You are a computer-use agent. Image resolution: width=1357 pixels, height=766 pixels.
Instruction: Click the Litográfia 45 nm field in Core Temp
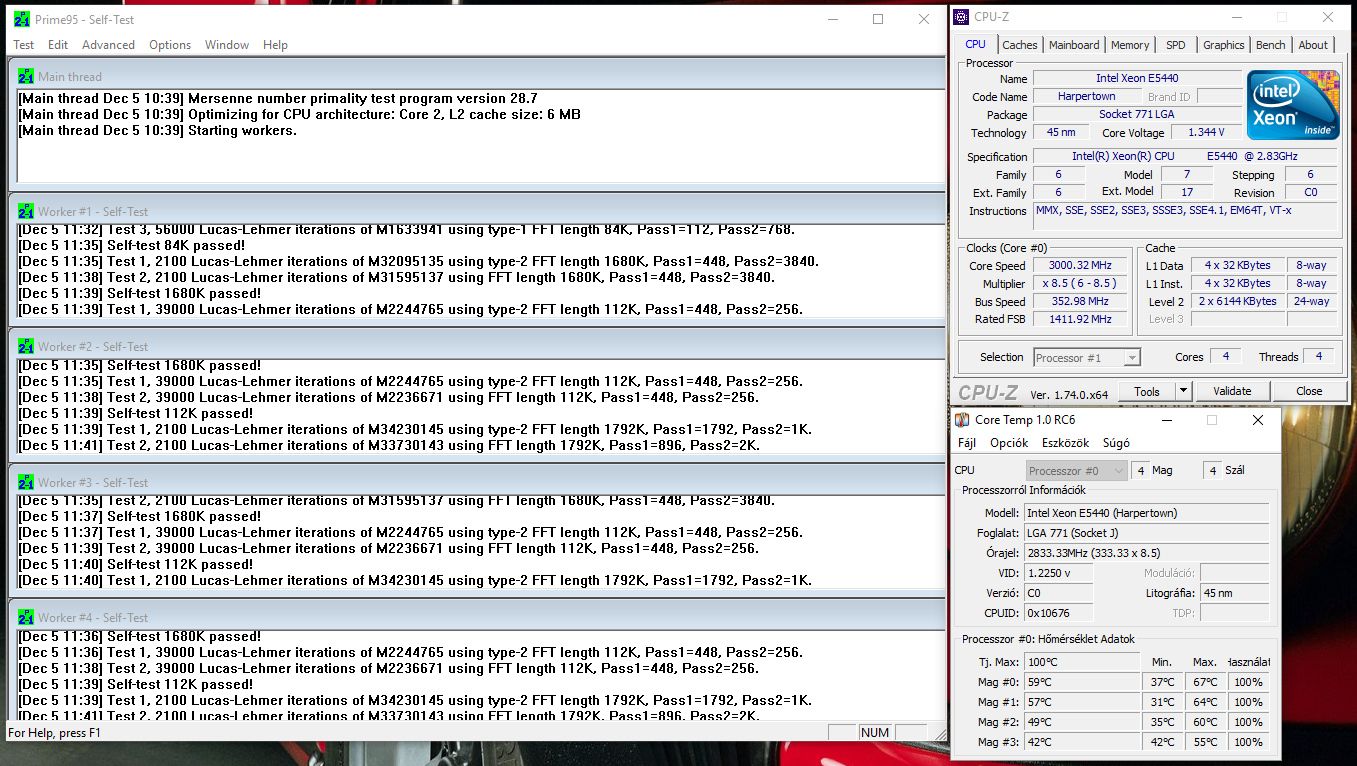[1234, 593]
